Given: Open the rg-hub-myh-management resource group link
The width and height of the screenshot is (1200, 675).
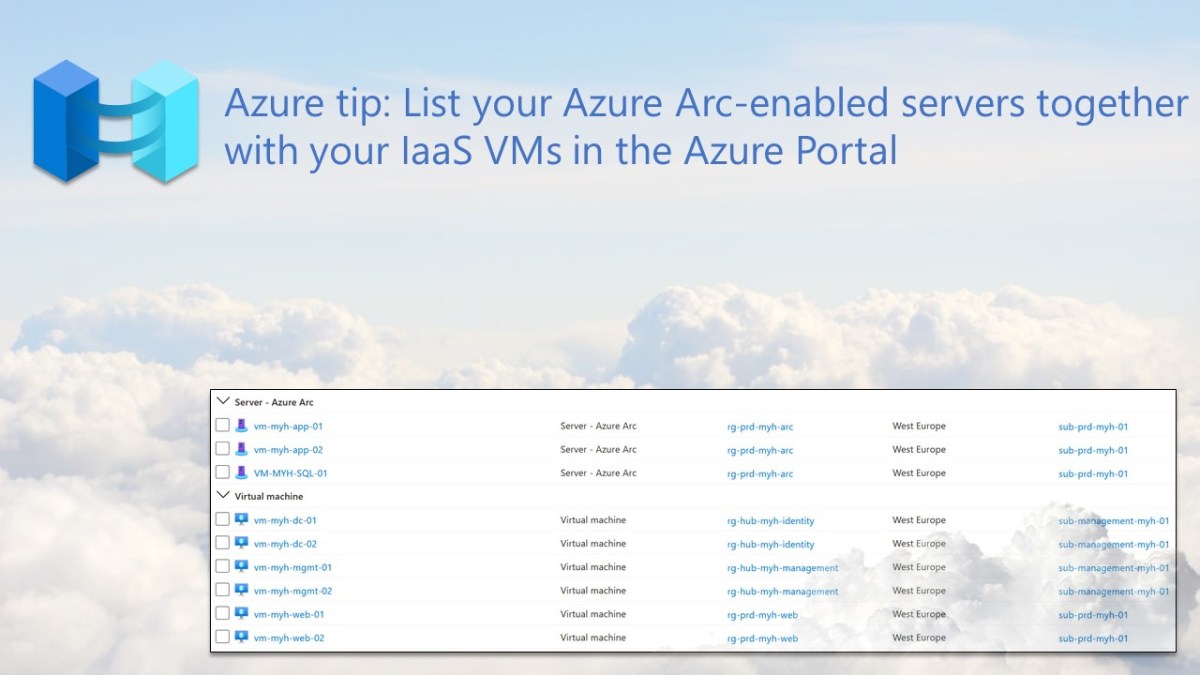Looking at the screenshot, I should [781, 567].
